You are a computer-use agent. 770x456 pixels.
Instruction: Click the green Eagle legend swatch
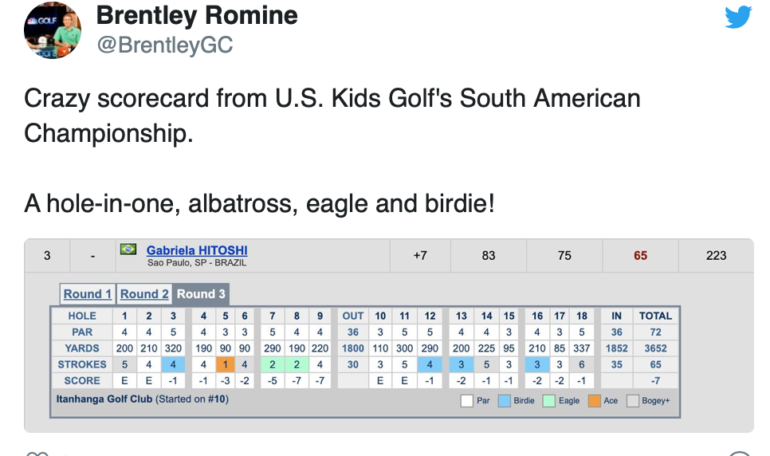click(549, 401)
